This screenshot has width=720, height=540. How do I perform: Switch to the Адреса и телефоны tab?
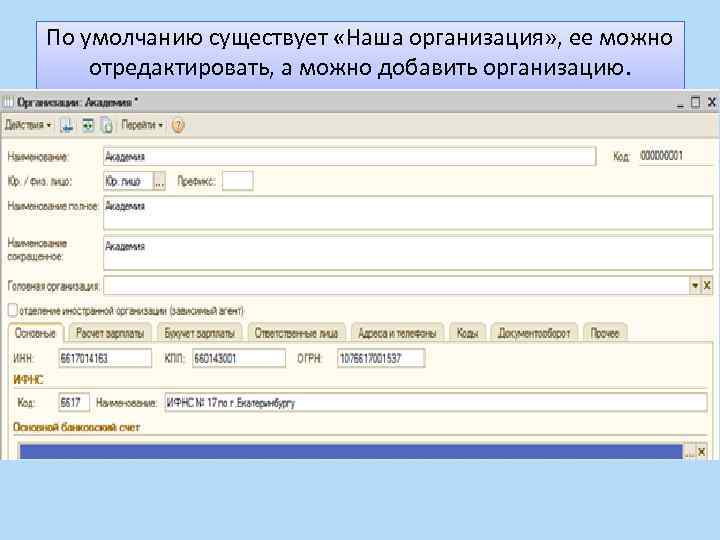click(397, 333)
